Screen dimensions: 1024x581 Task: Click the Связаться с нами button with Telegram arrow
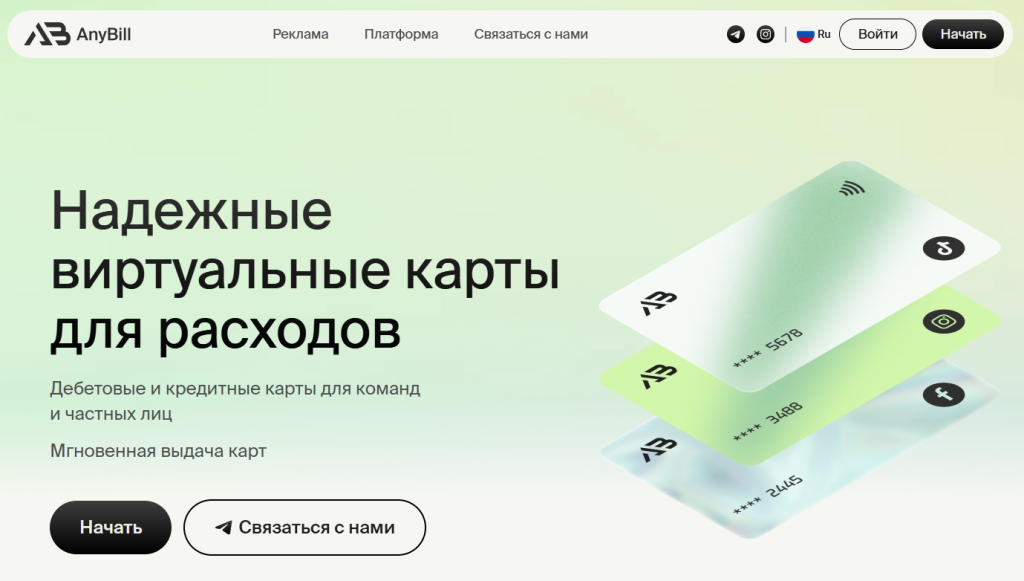tap(304, 527)
